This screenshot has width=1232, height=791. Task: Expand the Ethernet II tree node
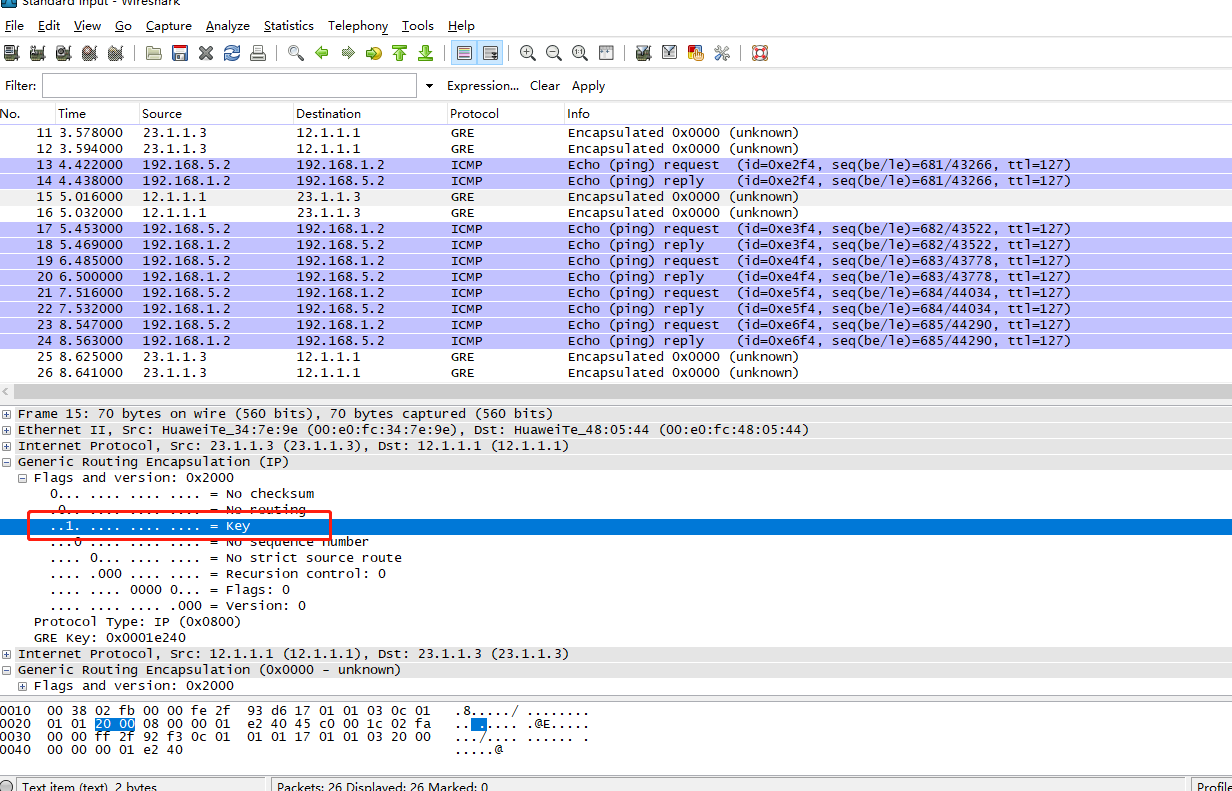tap(8, 430)
